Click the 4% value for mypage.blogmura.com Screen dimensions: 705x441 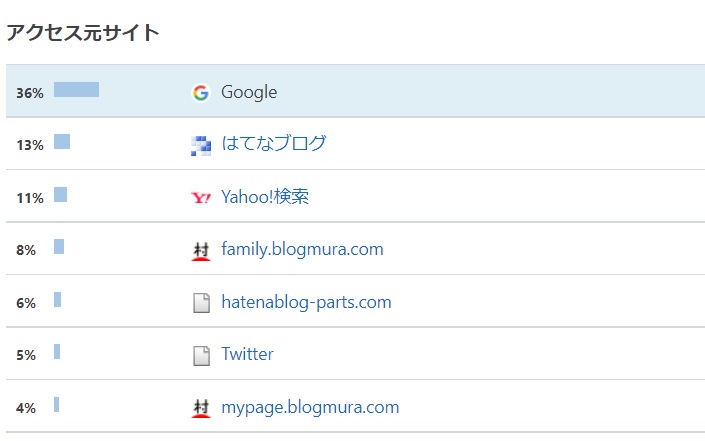tap(26, 408)
